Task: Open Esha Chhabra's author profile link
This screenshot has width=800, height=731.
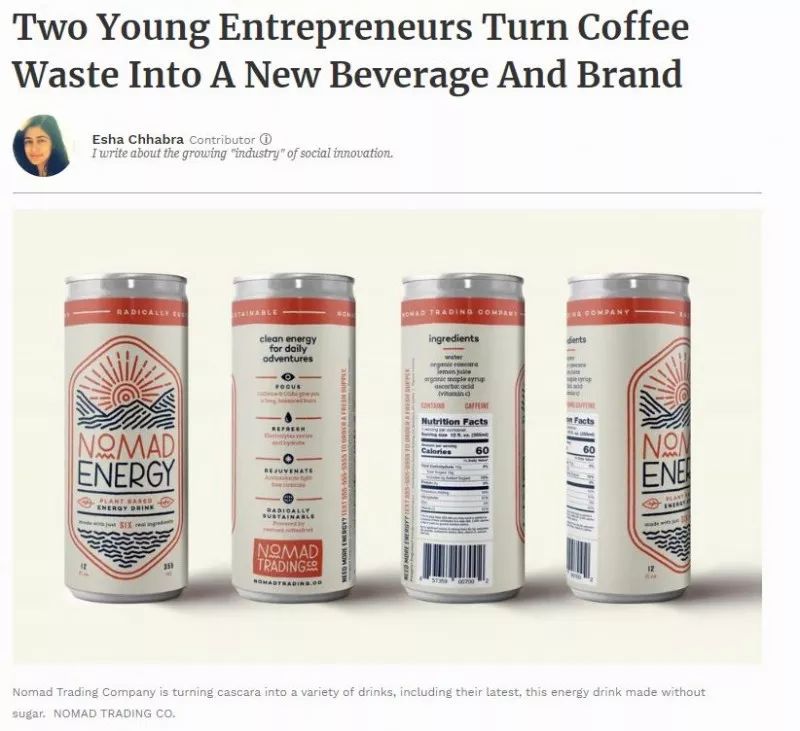Action: click(138, 139)
